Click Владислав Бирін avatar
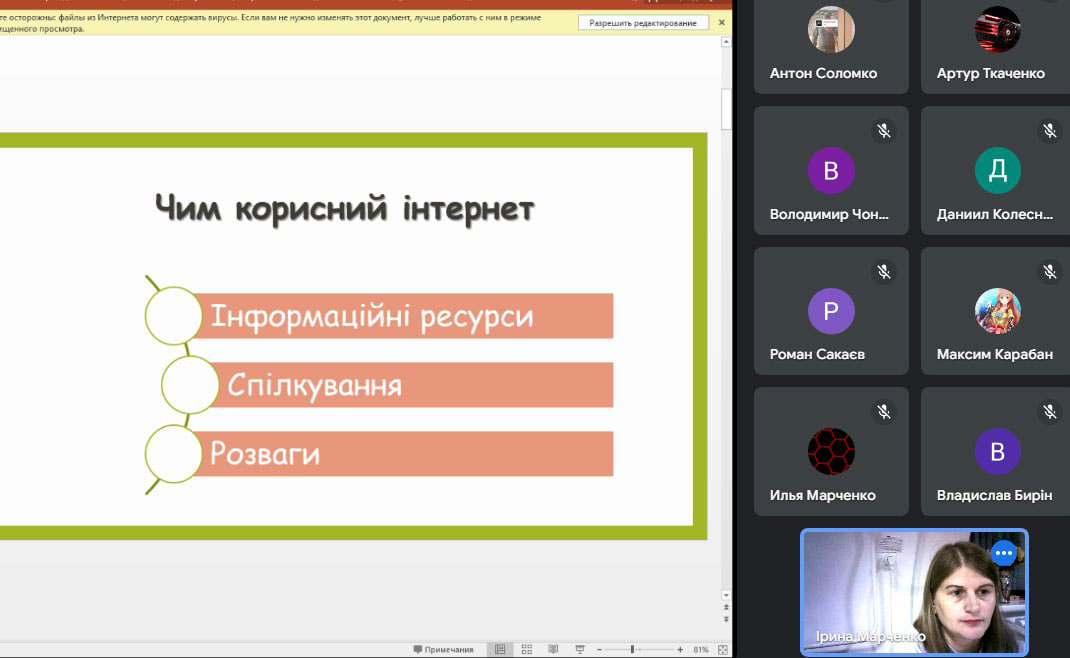1070x658 pixels. (x=998, y=452)
